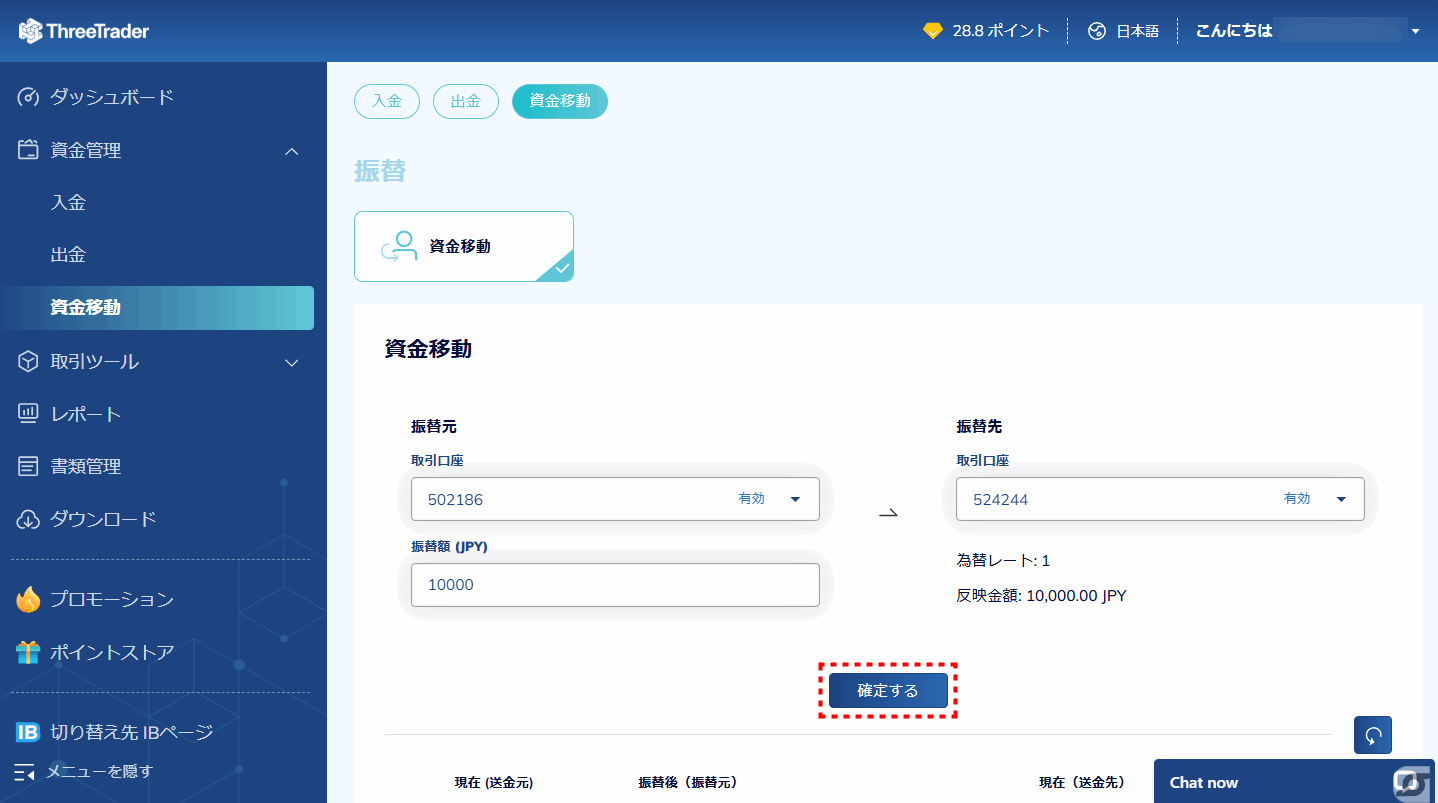Select the 資金移動 transfer type card
This screenshot has height=803, width=1438.
pos(464,246)
